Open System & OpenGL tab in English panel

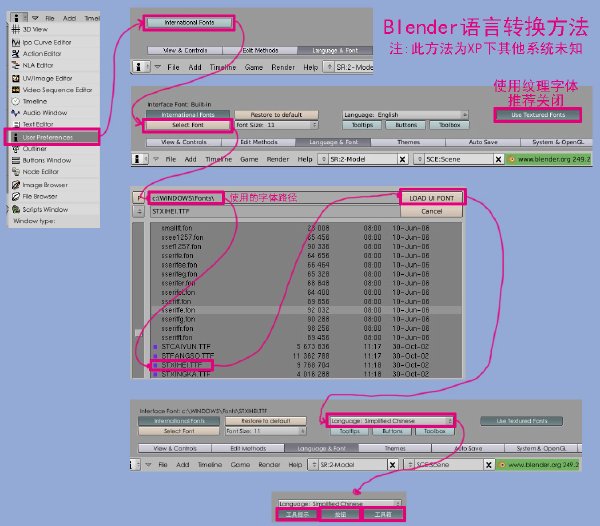tap(558, 142)
